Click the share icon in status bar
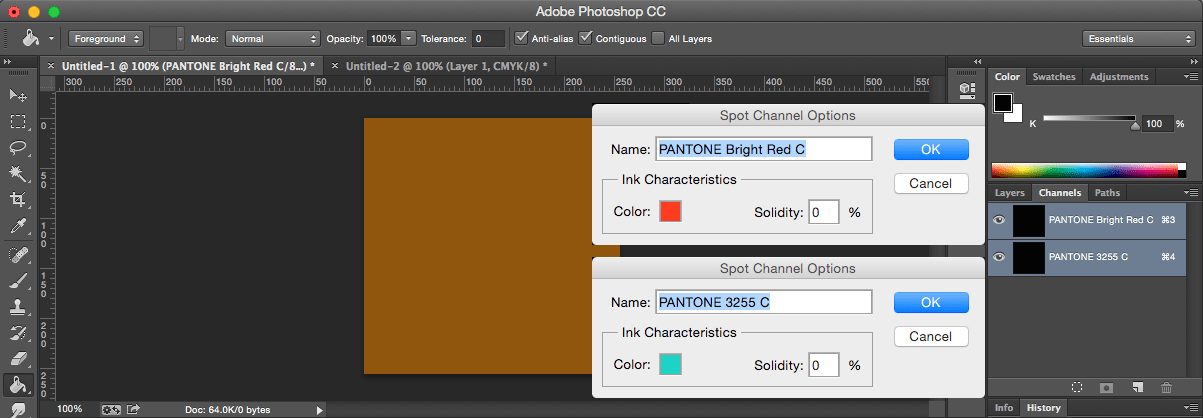The width and height of the screenshot is (1203, 418). pos(133,409)
